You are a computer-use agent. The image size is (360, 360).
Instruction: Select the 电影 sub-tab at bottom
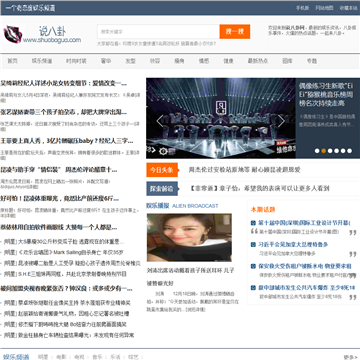pos(61,357)
